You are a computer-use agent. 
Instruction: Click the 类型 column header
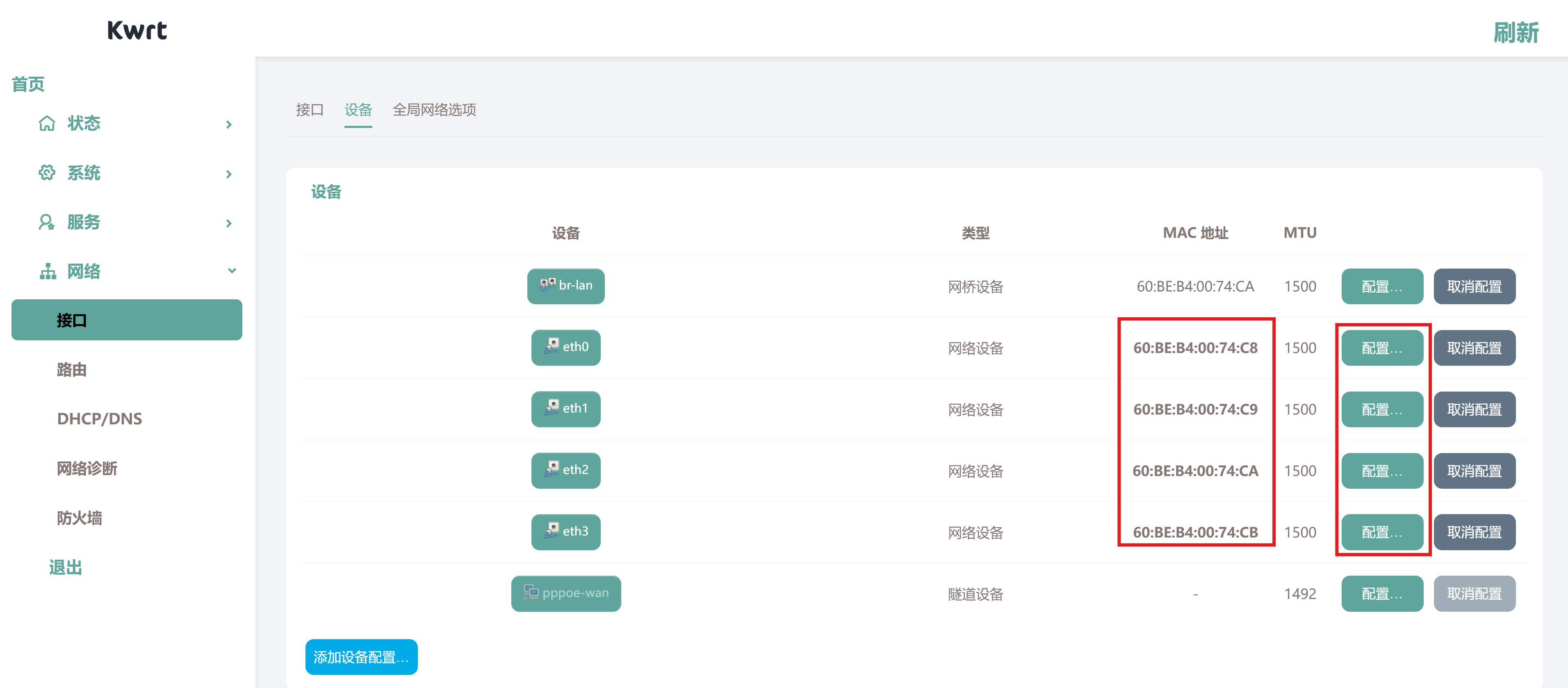click(975, 232)
